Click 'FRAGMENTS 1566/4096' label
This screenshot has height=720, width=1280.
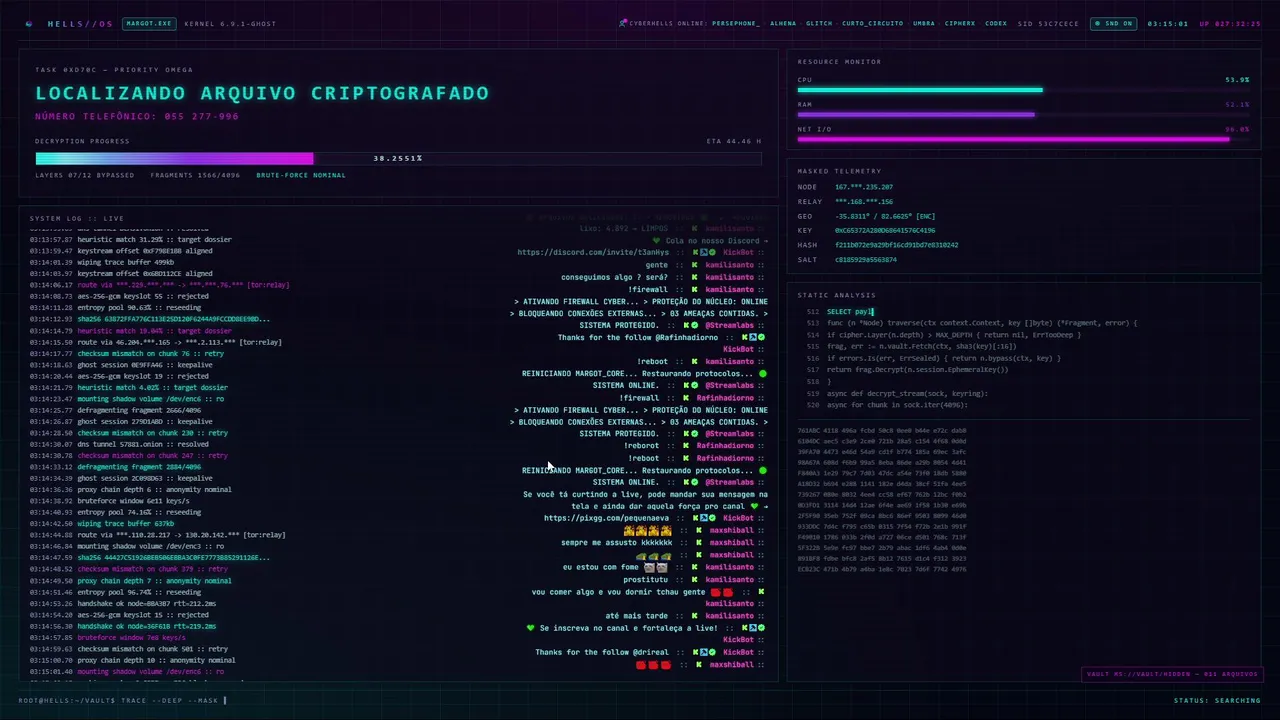pos(195,175)
